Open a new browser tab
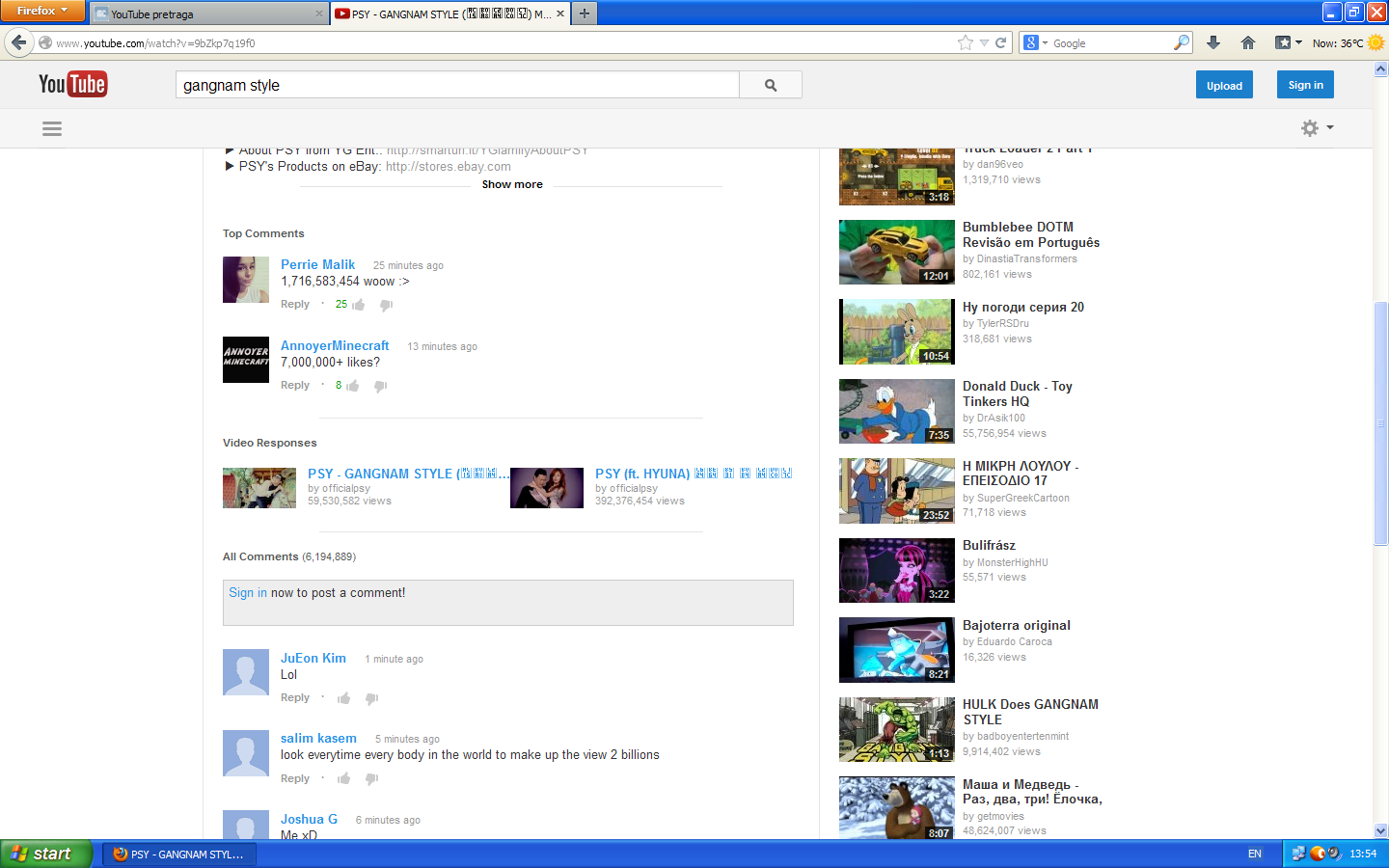The image size is (1389, 868). pos(585,14)
